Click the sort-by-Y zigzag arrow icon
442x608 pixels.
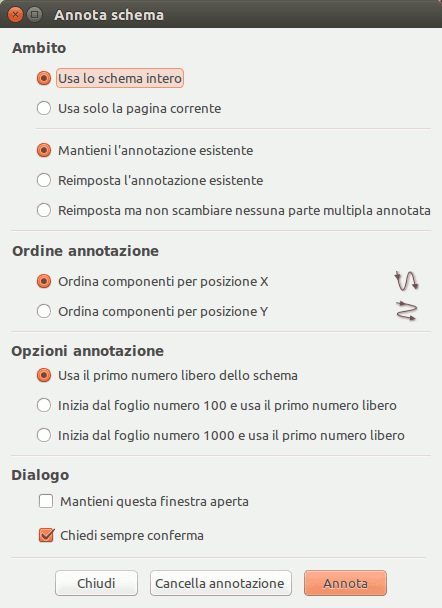click(406, 311)
